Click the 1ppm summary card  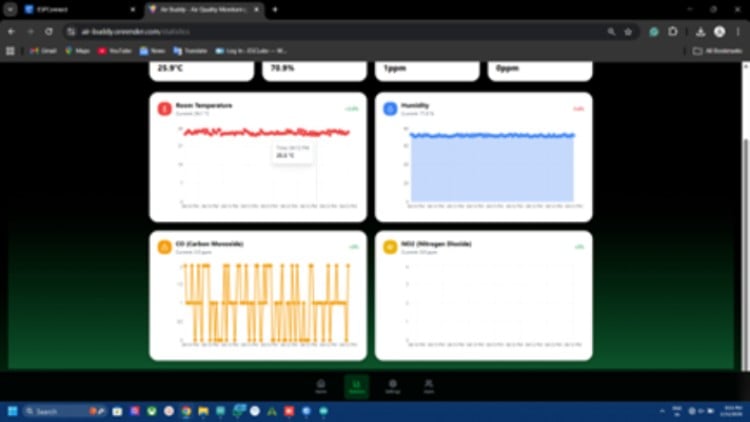point(427,71)
